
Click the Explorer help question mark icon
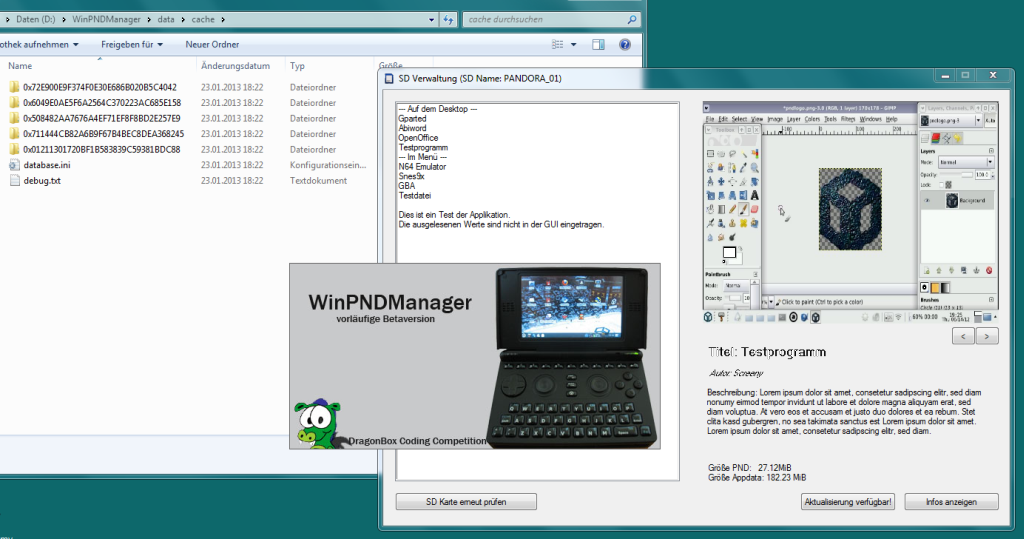pyautogui.click(x=625, y=45)
